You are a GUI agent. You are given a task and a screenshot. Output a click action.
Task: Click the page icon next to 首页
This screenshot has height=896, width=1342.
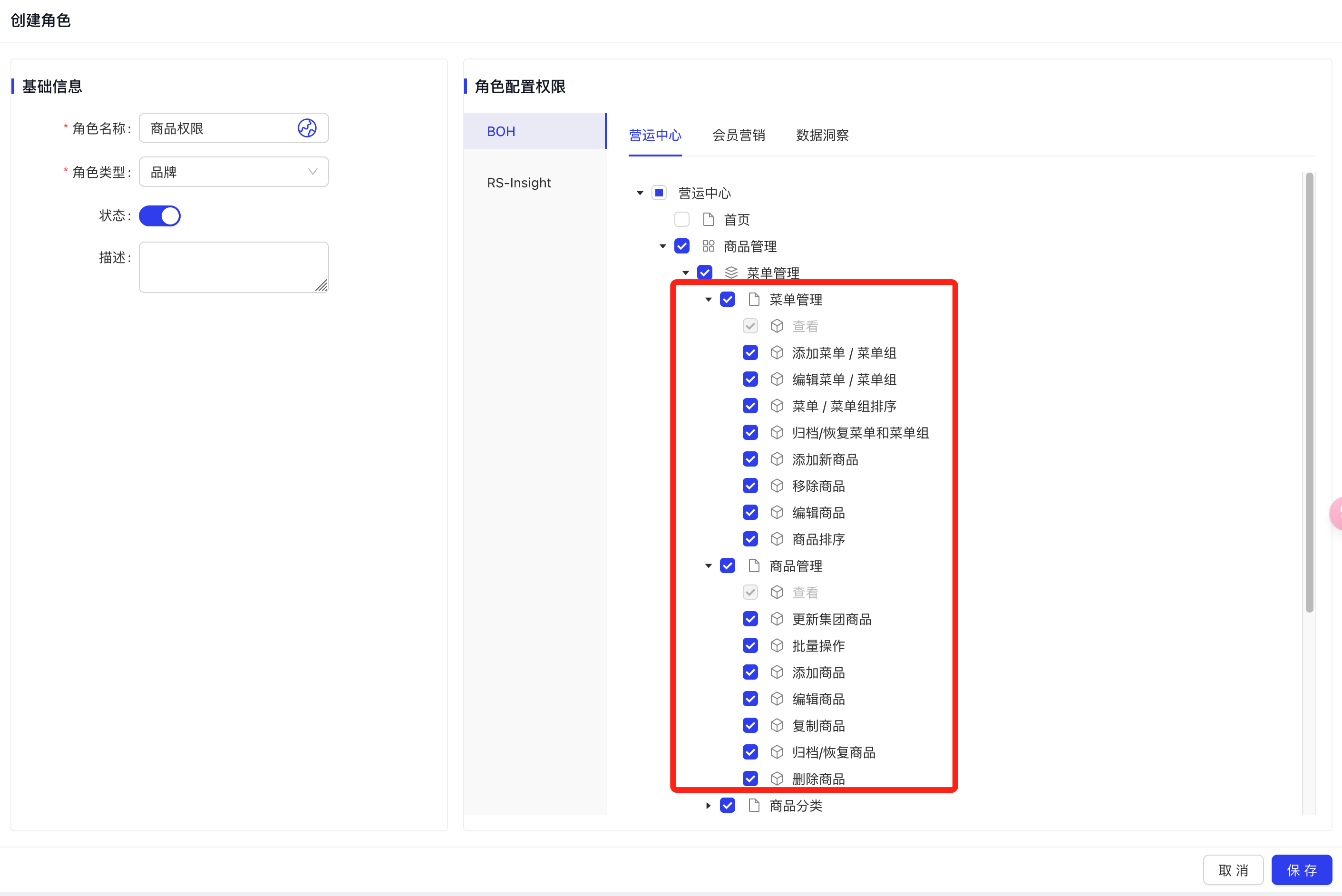pos(709,219)
